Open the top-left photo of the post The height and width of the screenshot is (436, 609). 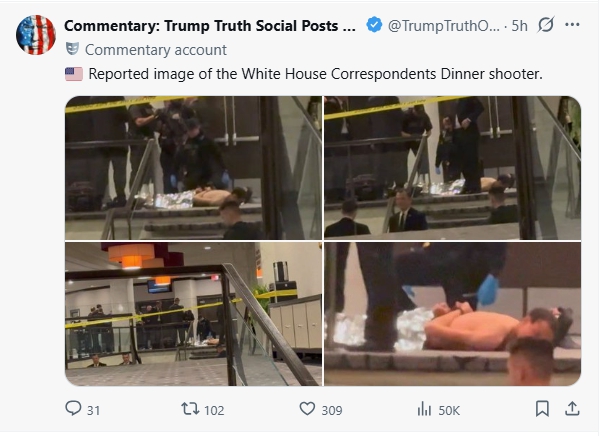pos(193,168)
